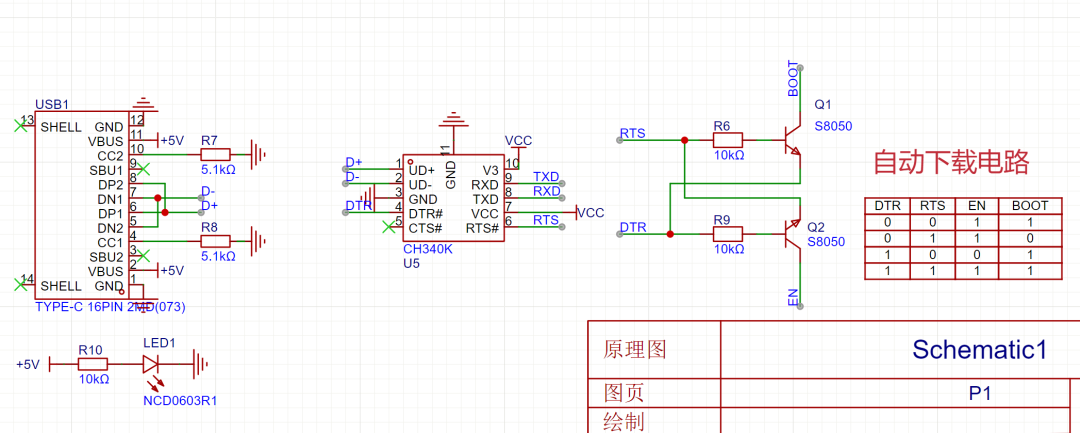Image resolution: width=1080 pixels, height=433 pixels.
Task: Click the D+ net label at CH340K pin 1
Action: tap(354, 162)
